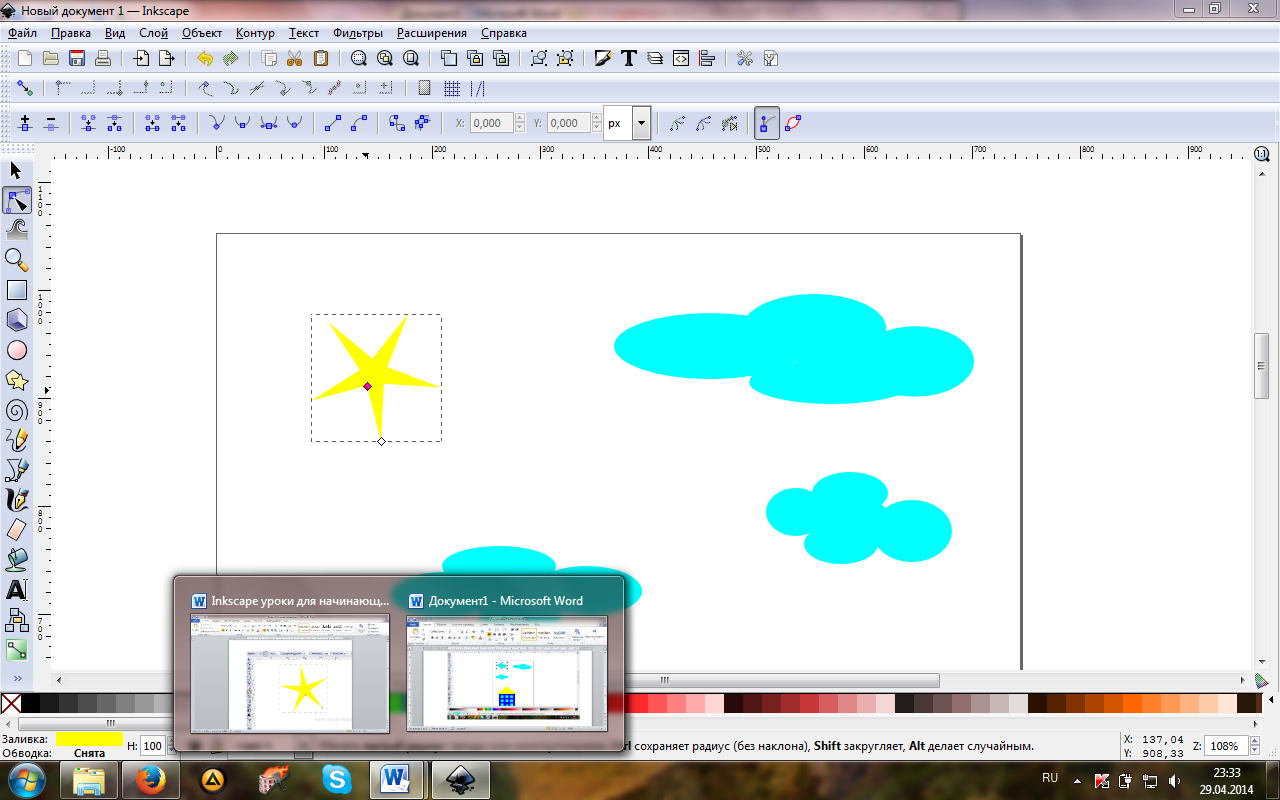
Task: Select the Spiral tool
Action: pyautogui.click(x=16, y=410)
